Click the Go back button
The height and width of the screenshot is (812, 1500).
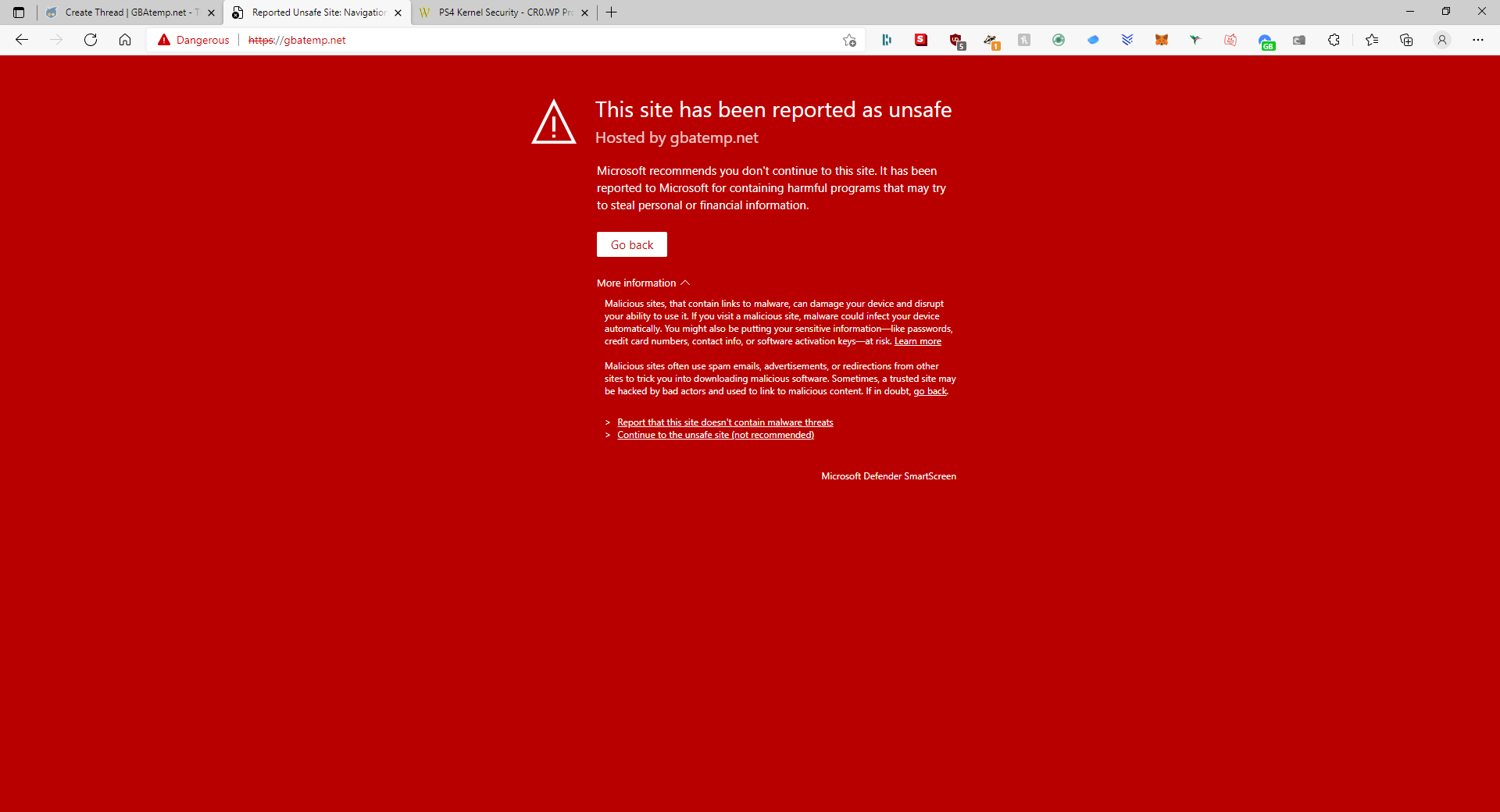tap(632, 244)
